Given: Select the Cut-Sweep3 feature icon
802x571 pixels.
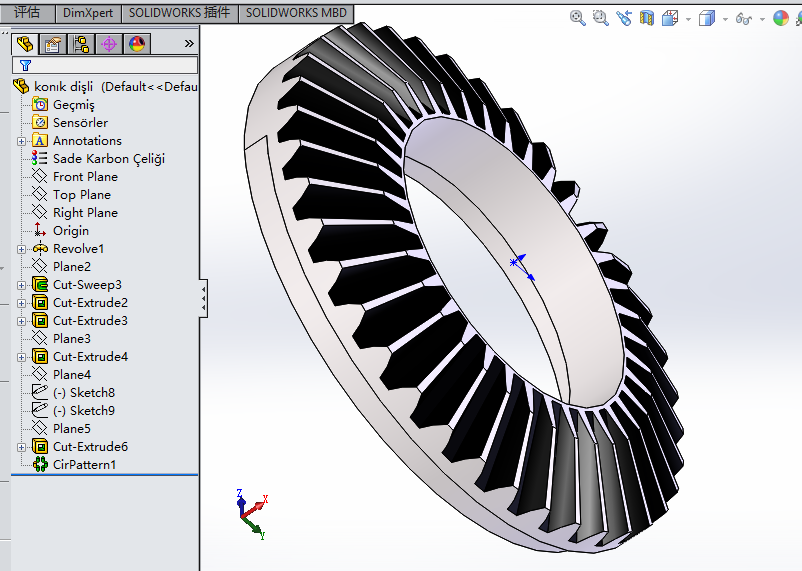Looking at the screenshot, I should pyautogui.click(x=40, y=284).
